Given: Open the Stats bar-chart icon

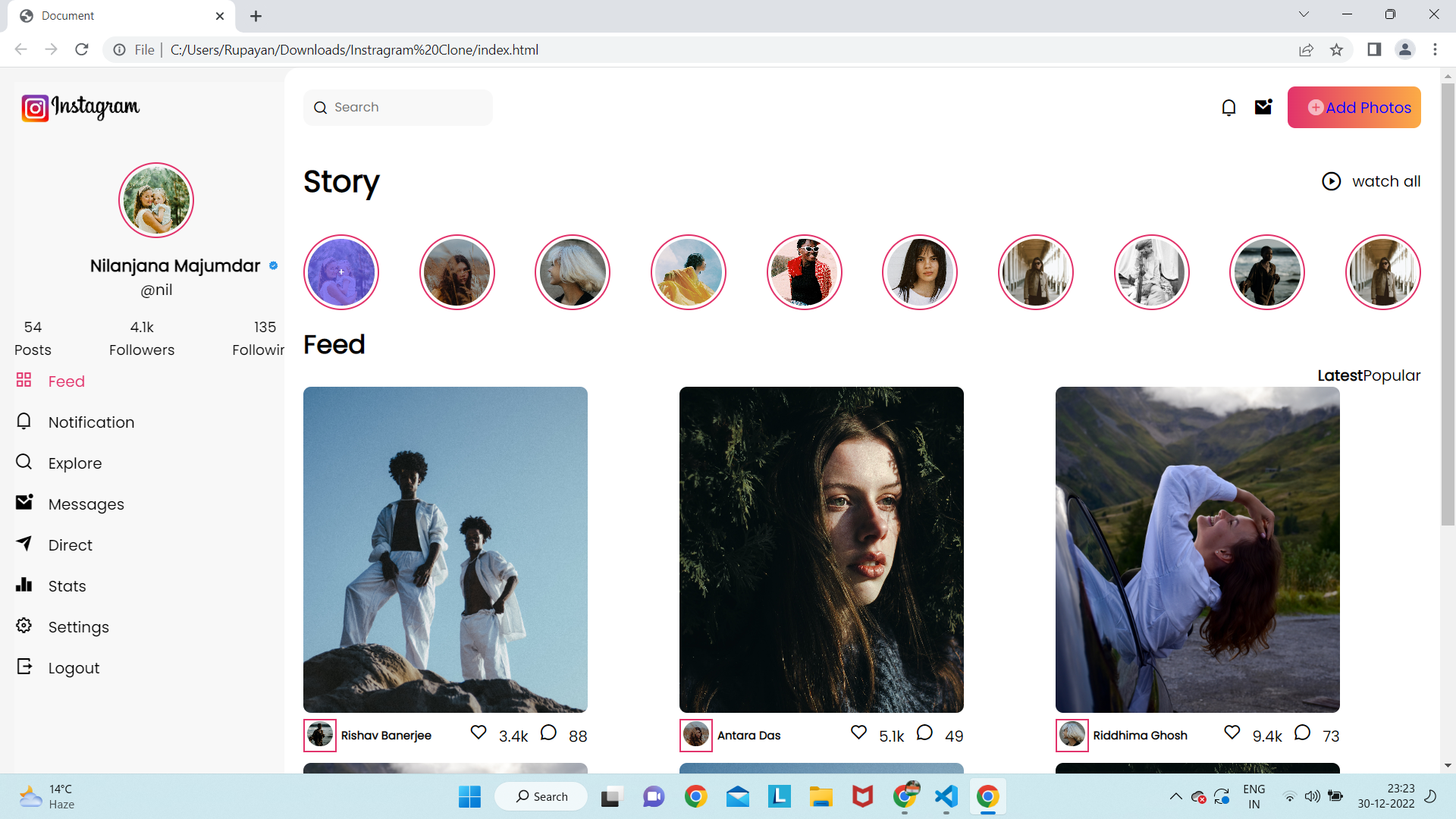Looking at the screenshot, I should coord(24,585).
